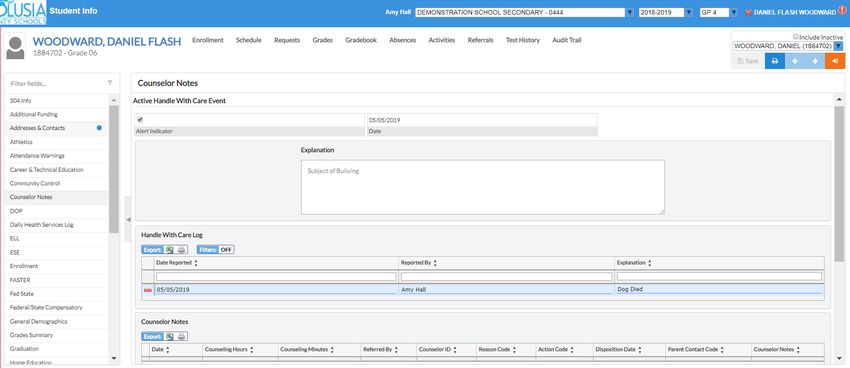The height and width of the screenshot is (368, 850).
Task: Check the Include Inactive checkbox
Action: pos(796,36)
